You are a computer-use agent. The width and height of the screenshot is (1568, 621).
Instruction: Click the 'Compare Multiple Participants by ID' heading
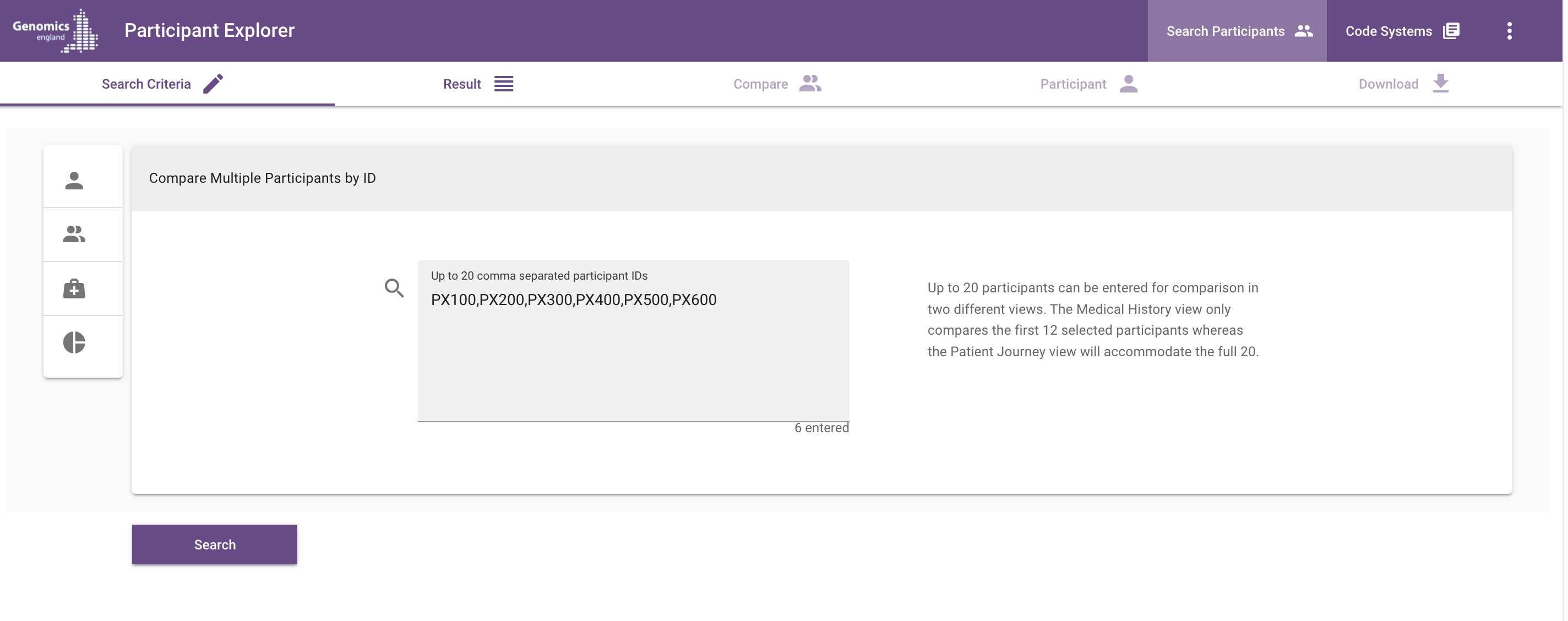pos(263,178)
